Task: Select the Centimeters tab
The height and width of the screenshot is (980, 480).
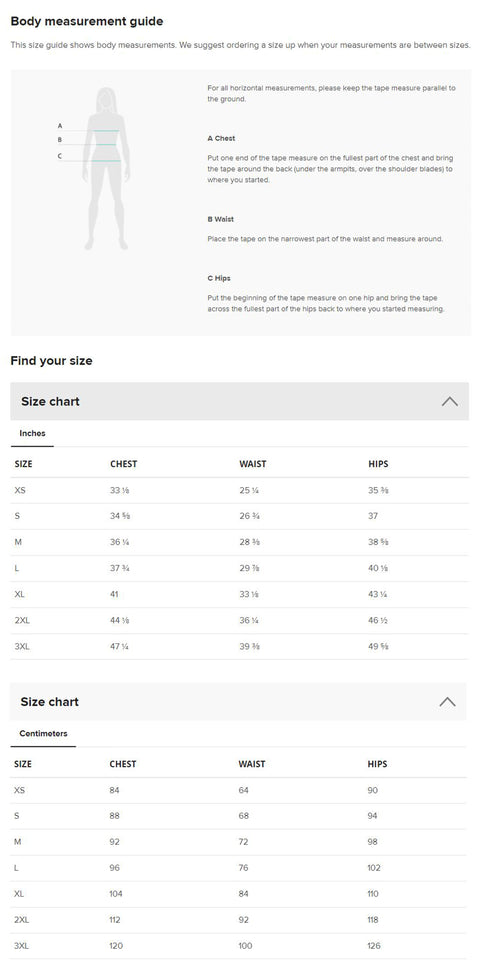Action: point(43,733)
